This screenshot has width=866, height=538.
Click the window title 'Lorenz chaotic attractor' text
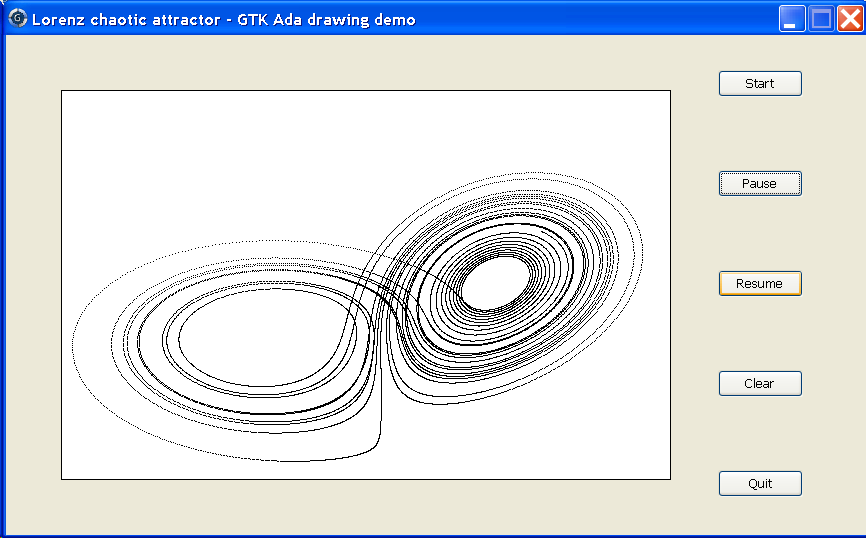(126, 20)
